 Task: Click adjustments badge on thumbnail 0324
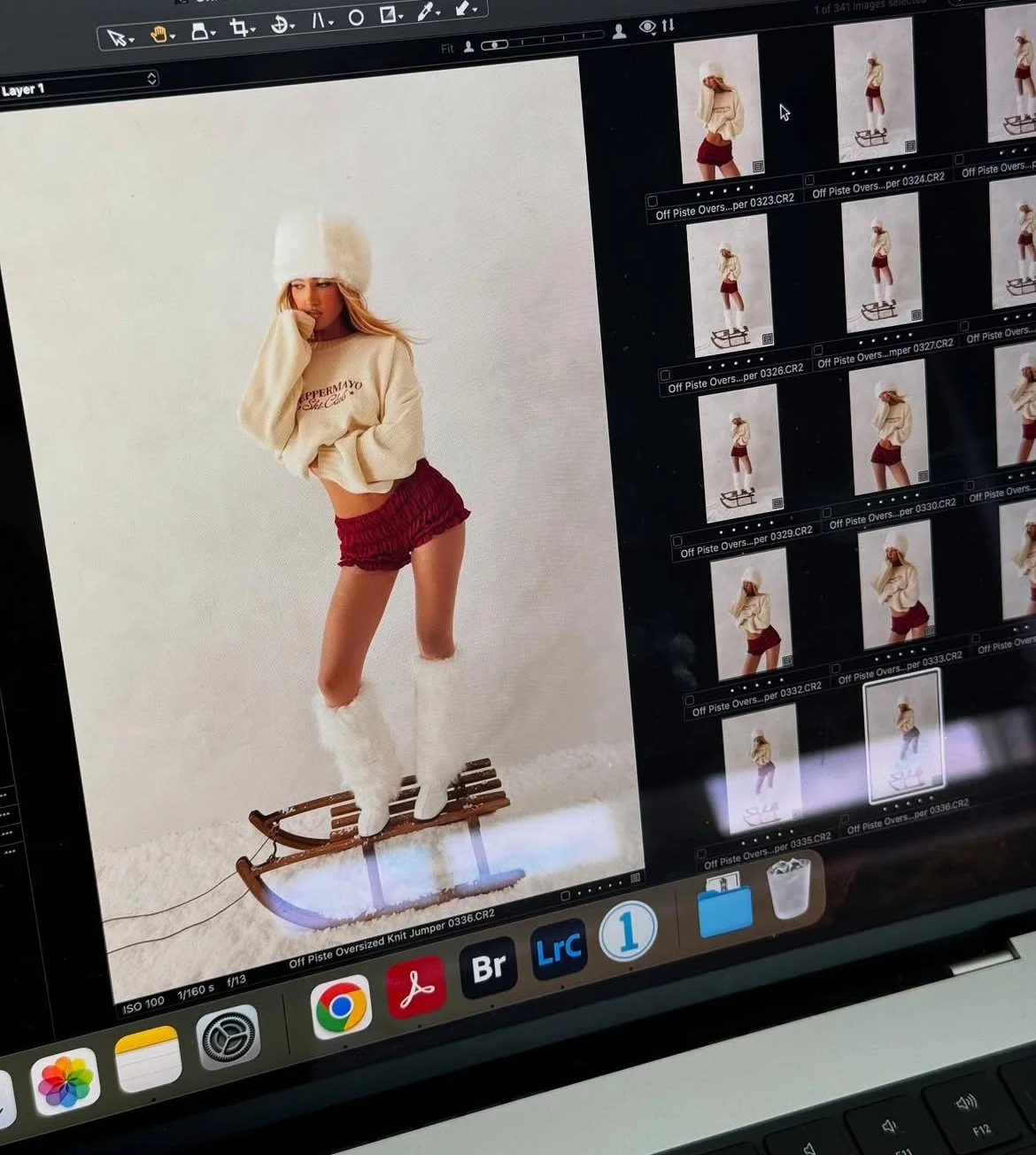pos(909,145)
